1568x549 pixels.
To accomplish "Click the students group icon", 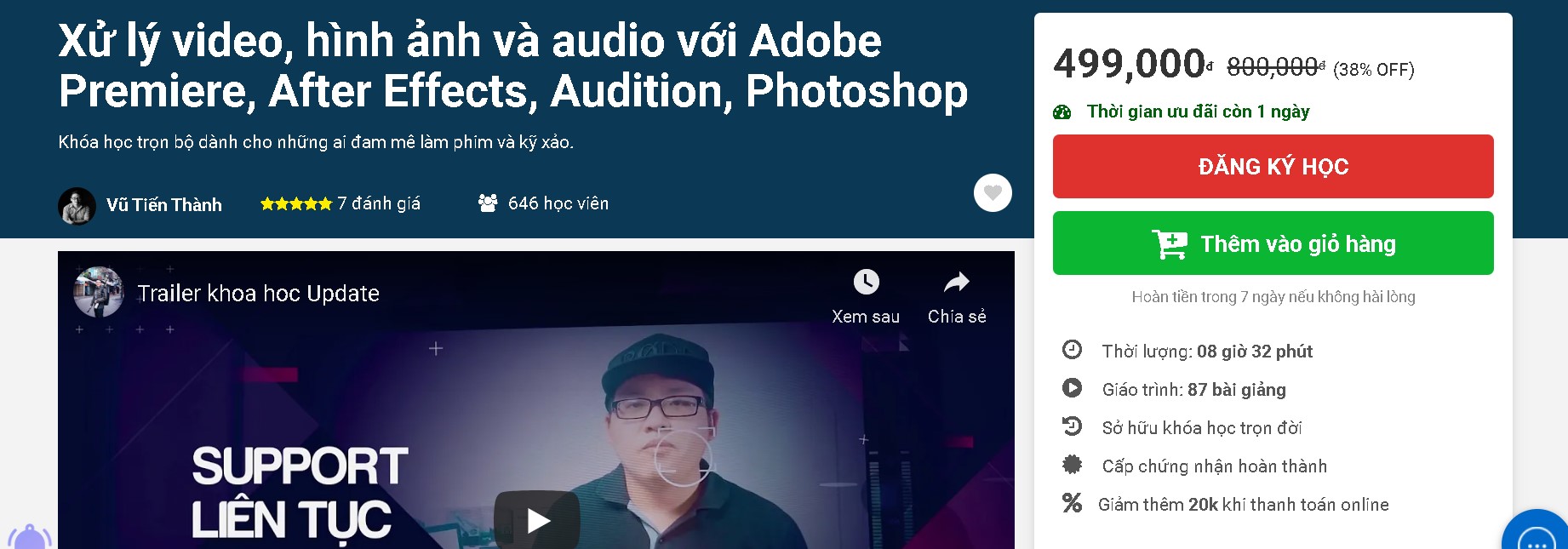I will (488, 203).
